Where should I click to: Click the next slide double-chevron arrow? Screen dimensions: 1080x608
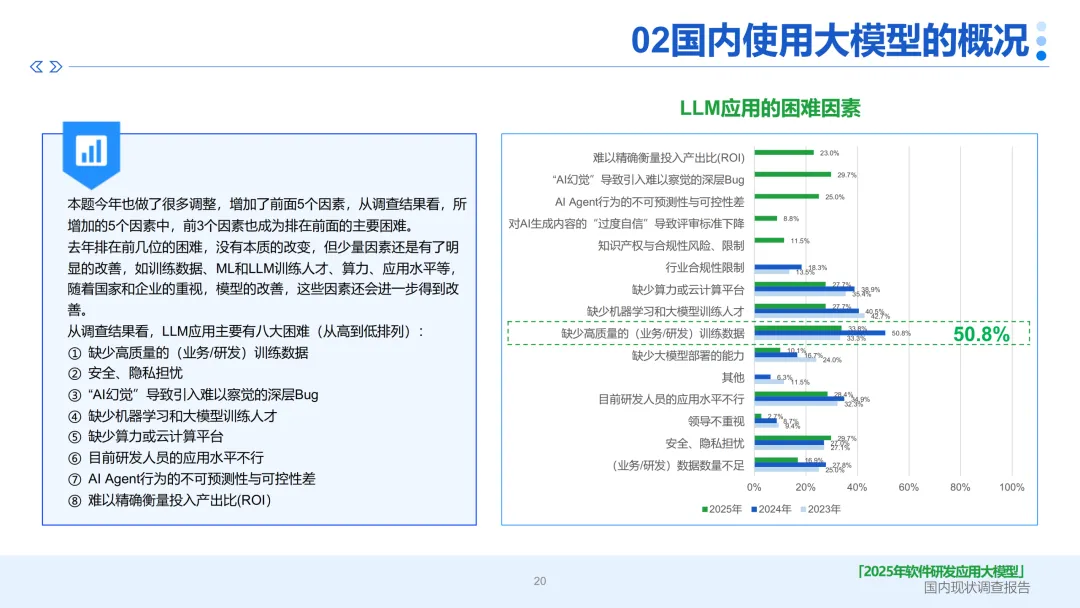56,67
